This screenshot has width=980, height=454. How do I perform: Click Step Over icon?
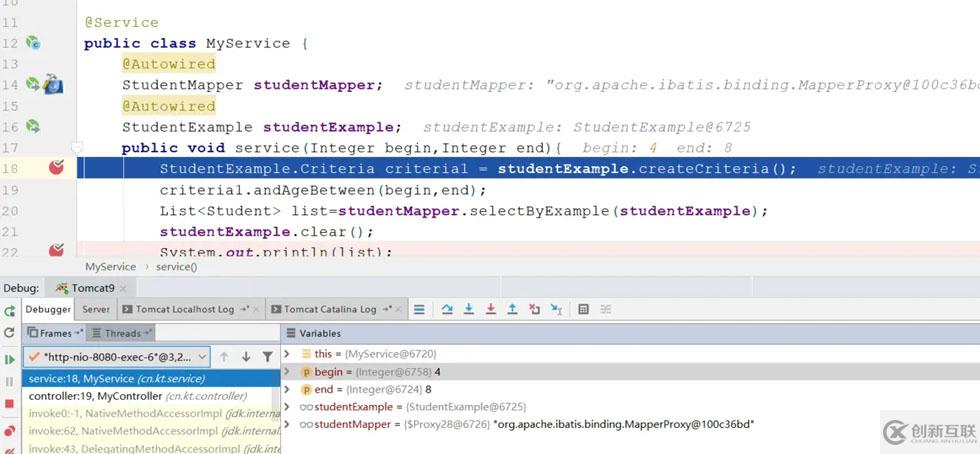point(447,309)
